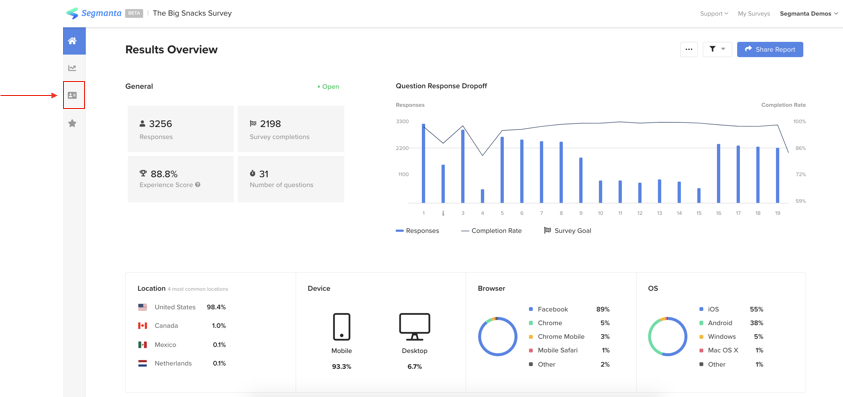Click the Windows OS legend entry

click(x=731, y=337)
